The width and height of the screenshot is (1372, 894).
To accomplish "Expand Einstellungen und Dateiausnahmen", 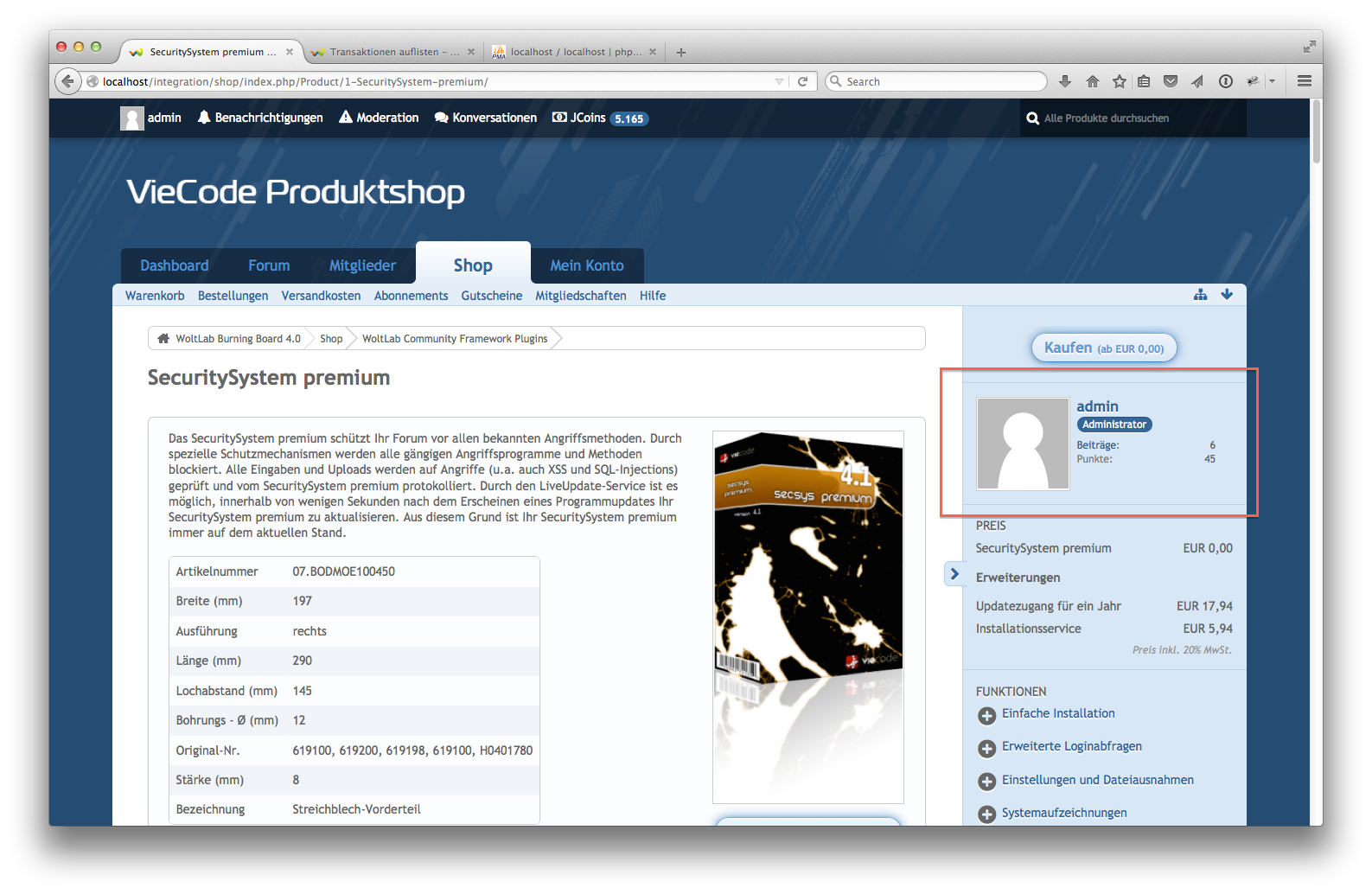I will 986,782.
